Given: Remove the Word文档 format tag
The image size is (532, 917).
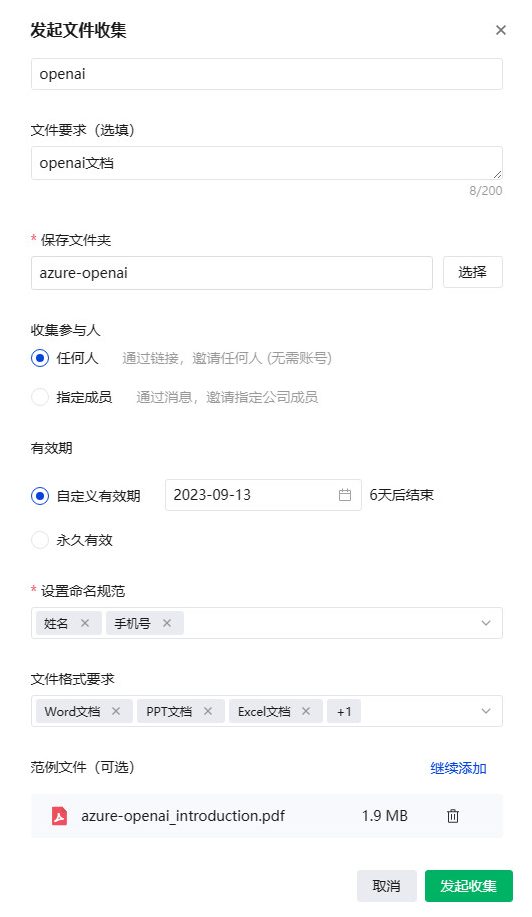Looking at the screenshot, I should [116, 711].
